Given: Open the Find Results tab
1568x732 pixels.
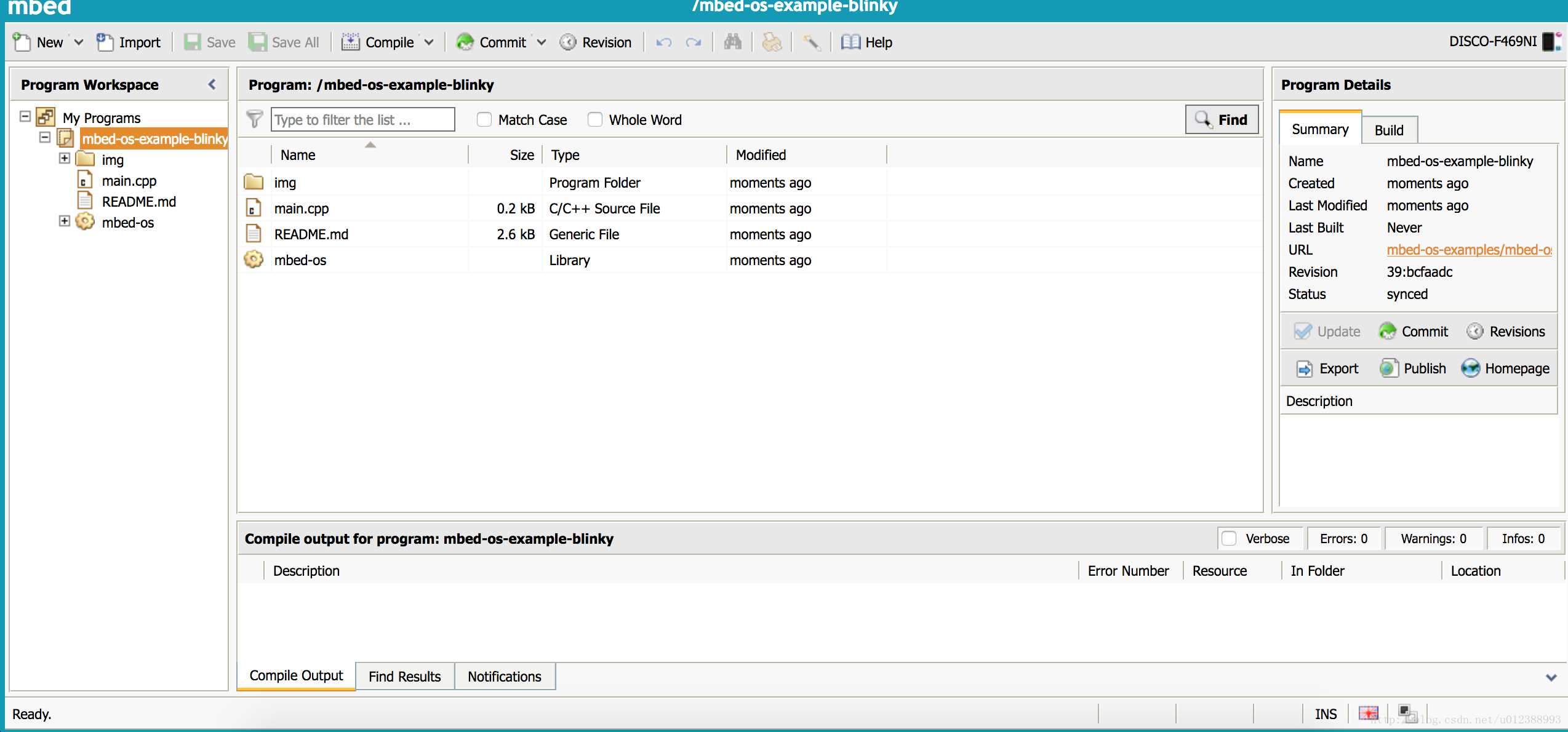Looking at the screenshot, I should pyautogui.click(x=404, y=676).
